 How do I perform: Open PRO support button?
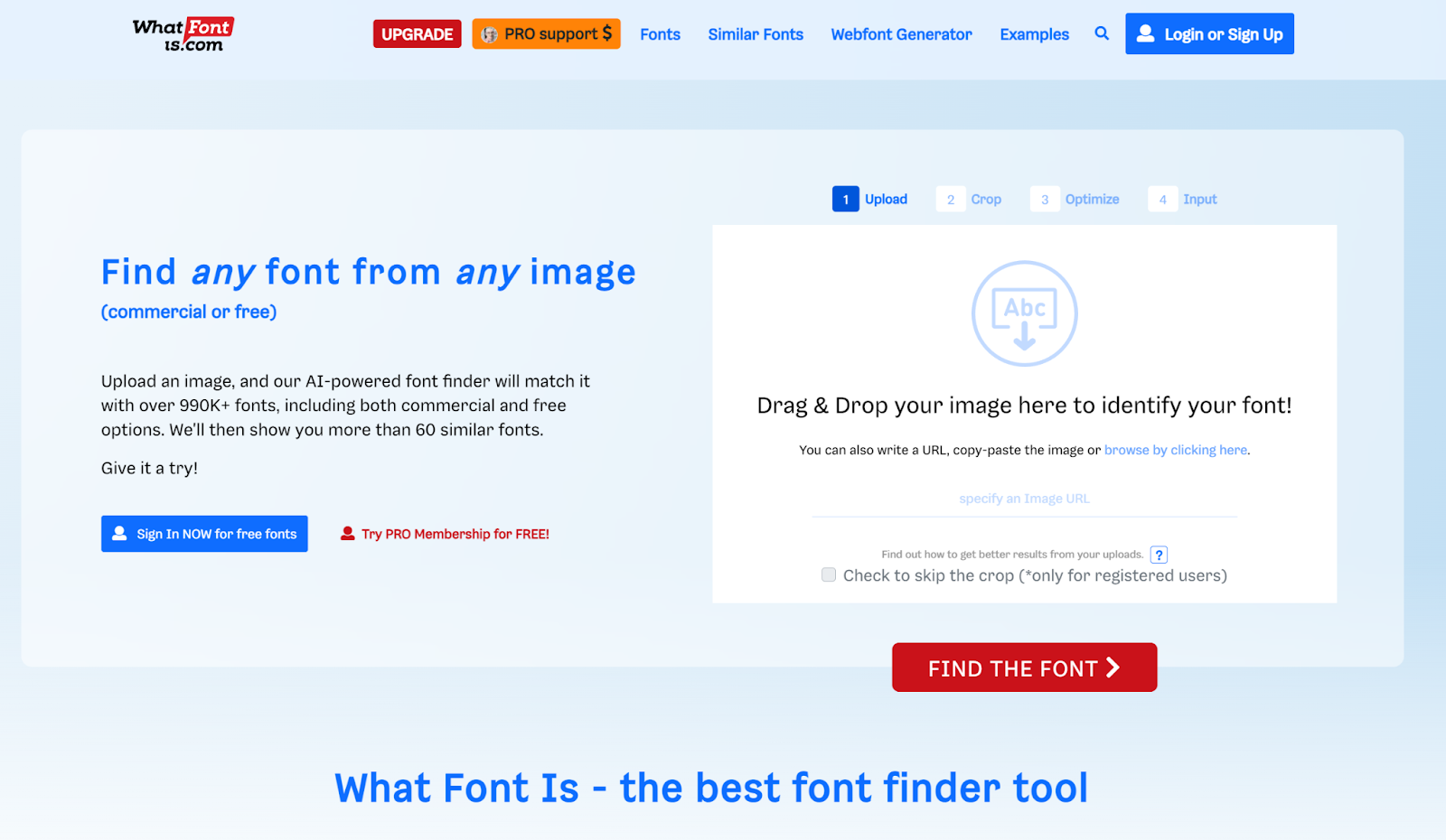pyautogui.click(x=546, y=34)
